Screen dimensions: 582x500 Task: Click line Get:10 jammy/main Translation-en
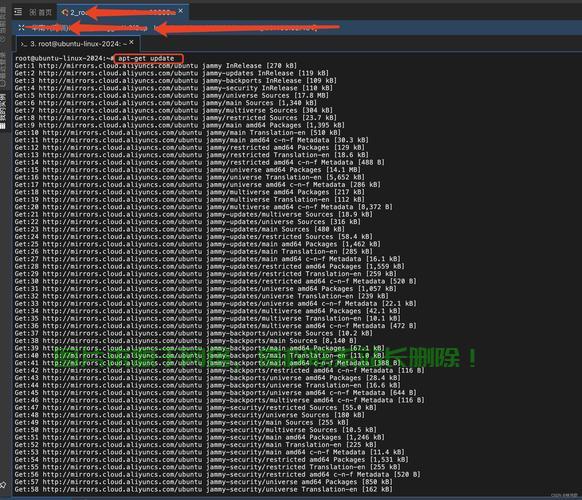click(178, 133)
